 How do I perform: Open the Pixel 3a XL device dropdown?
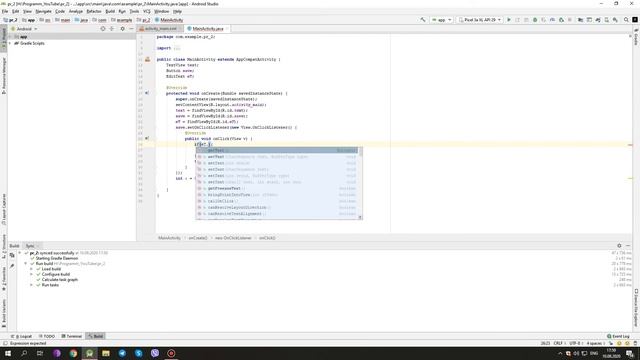480,20
